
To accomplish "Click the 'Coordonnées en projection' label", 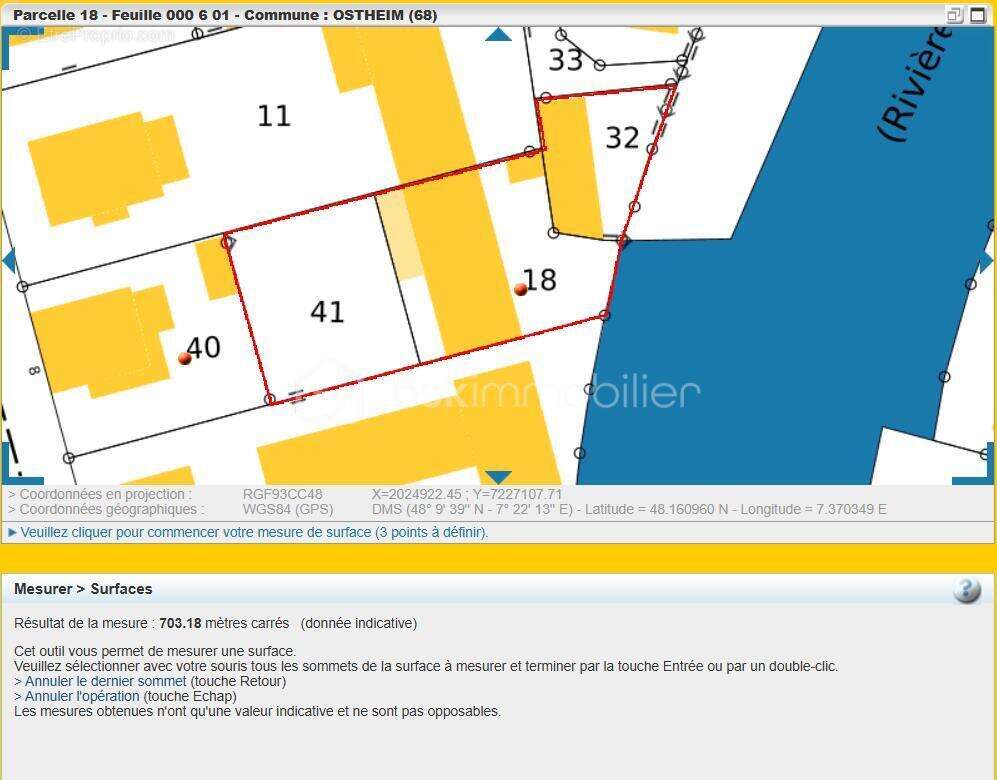I will tap(100, 494).
